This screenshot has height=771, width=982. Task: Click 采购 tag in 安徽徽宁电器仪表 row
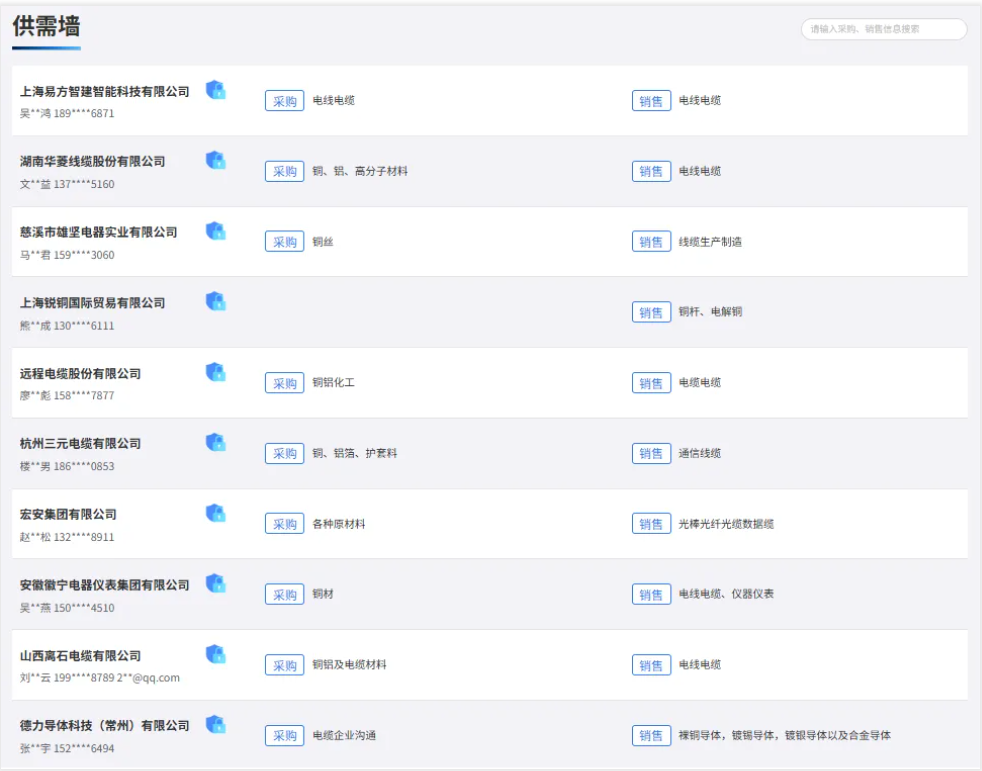pyautogui.click(x=284, y=594)
